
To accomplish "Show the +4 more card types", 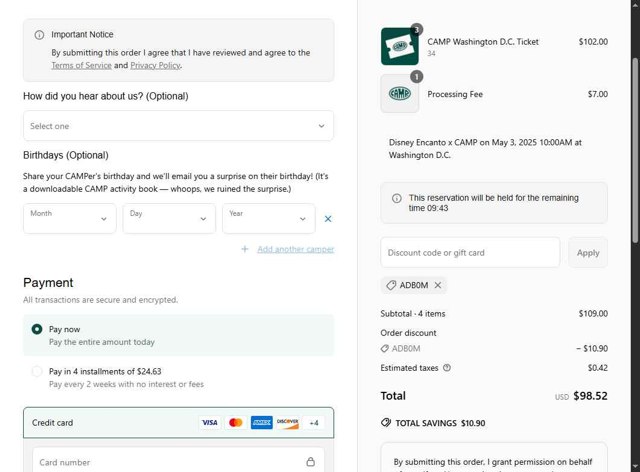I will tap(314, 423).
